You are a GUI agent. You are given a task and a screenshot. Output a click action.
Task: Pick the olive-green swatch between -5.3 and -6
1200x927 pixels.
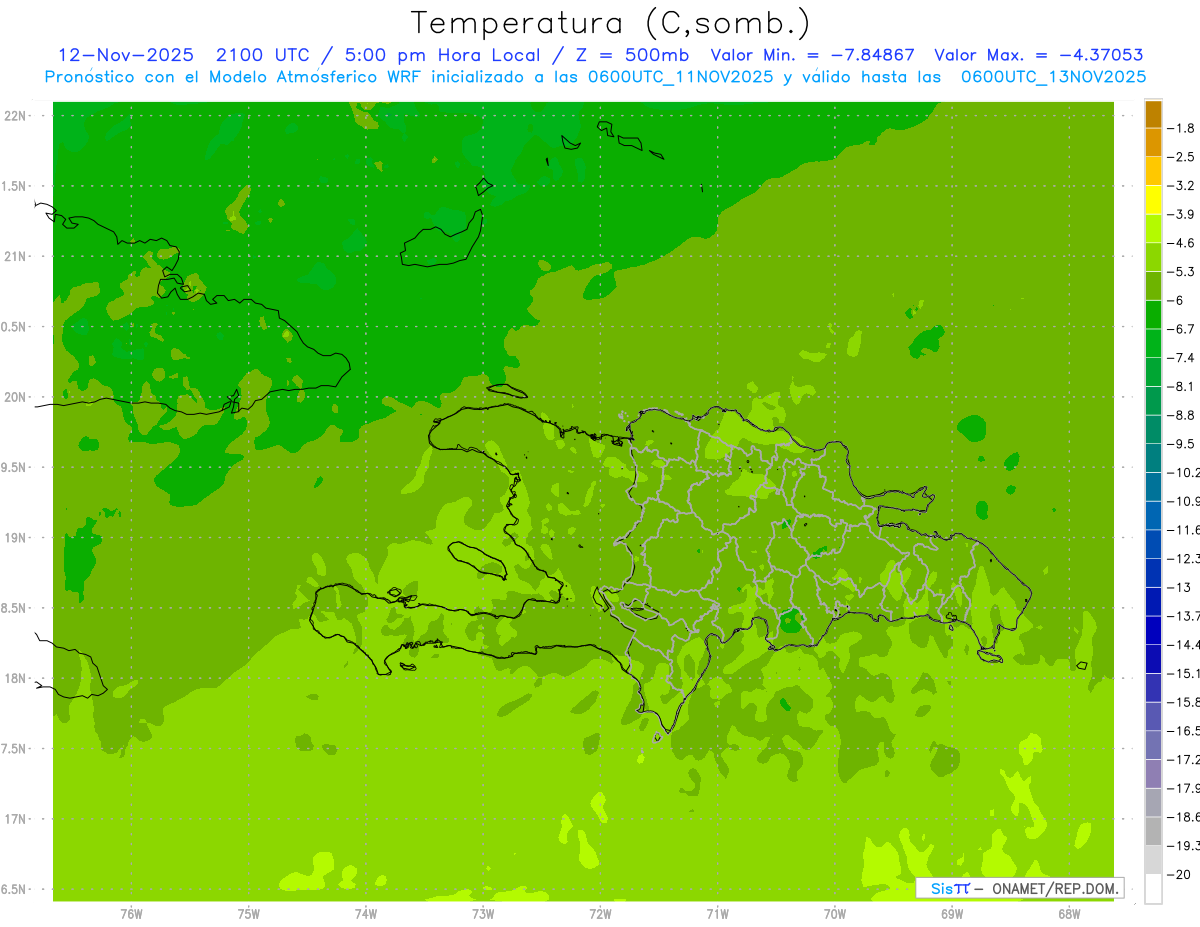1153,286
